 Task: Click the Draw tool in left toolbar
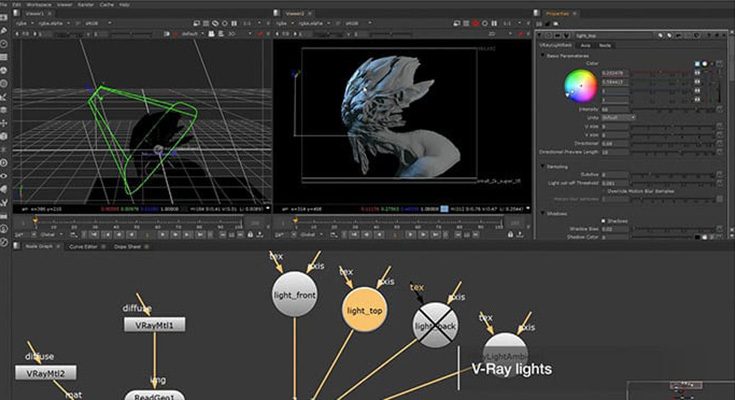pos(4,30)
